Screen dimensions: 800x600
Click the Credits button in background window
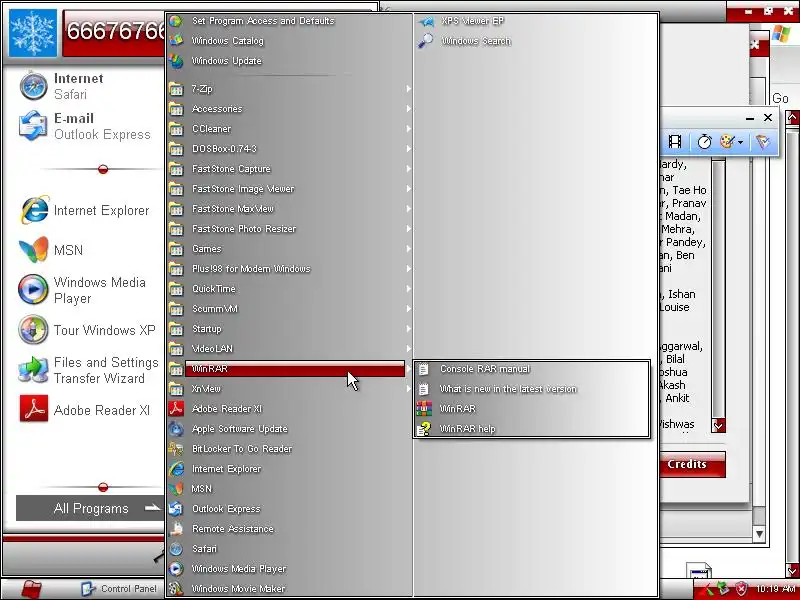pos(692,464)
